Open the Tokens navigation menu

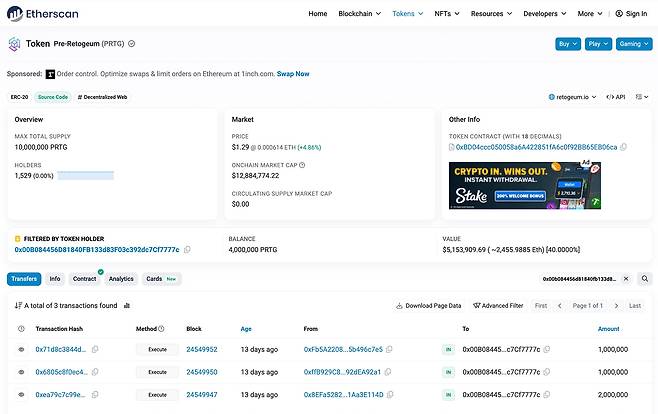tap(407, 14)
